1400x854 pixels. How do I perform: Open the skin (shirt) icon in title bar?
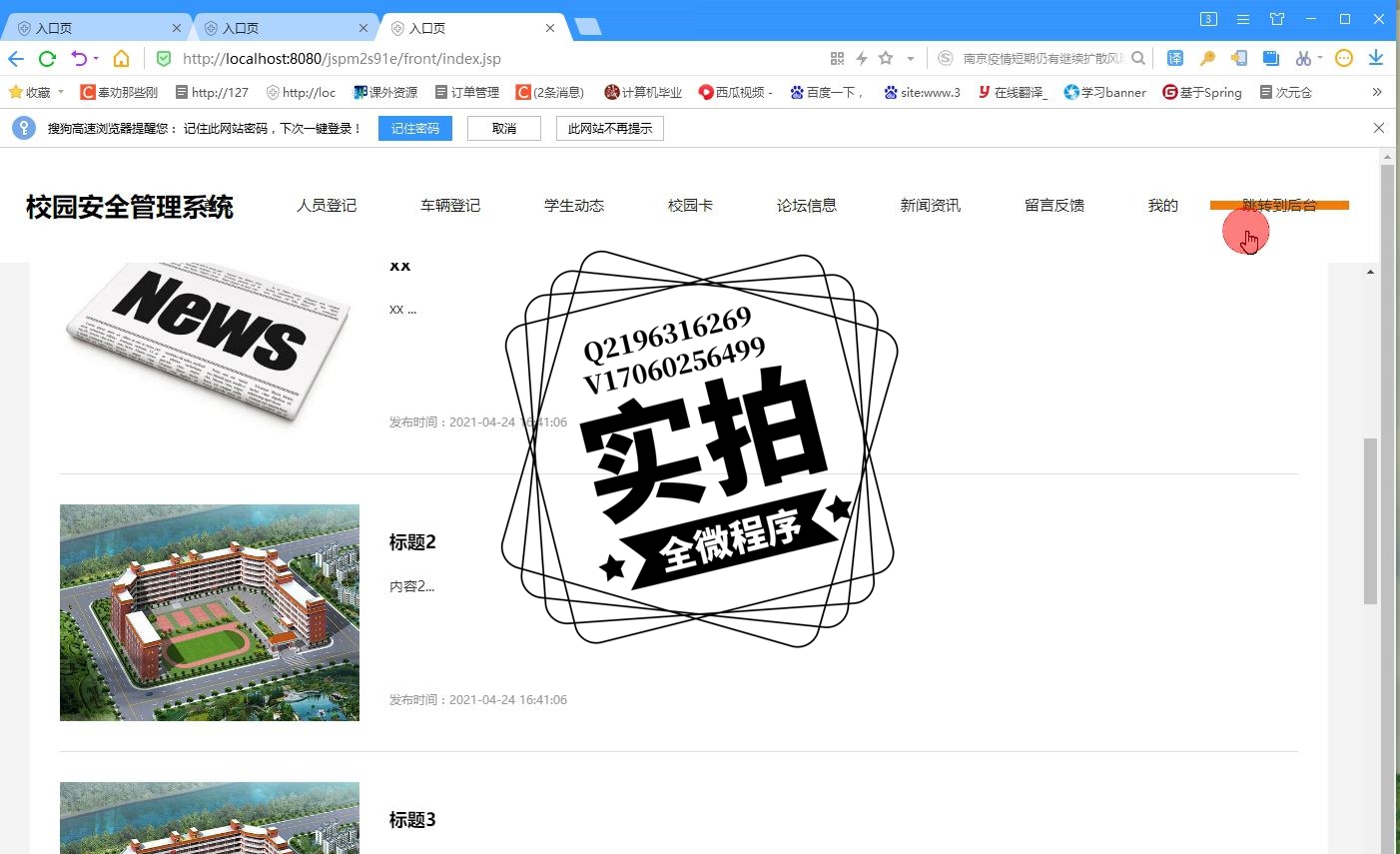point(1277,19)
